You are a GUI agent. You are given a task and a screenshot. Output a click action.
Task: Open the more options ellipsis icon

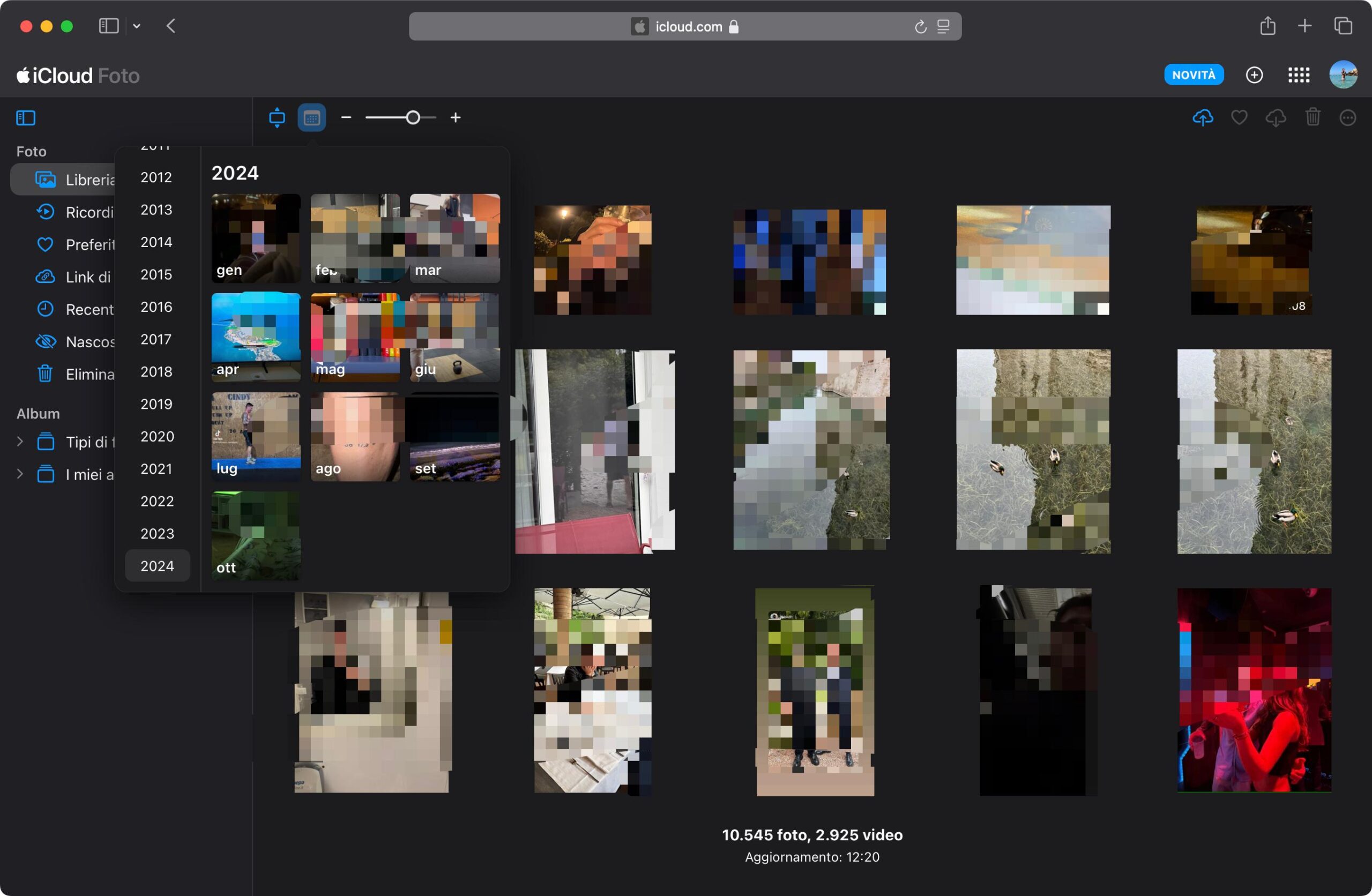pos(1347,117)
